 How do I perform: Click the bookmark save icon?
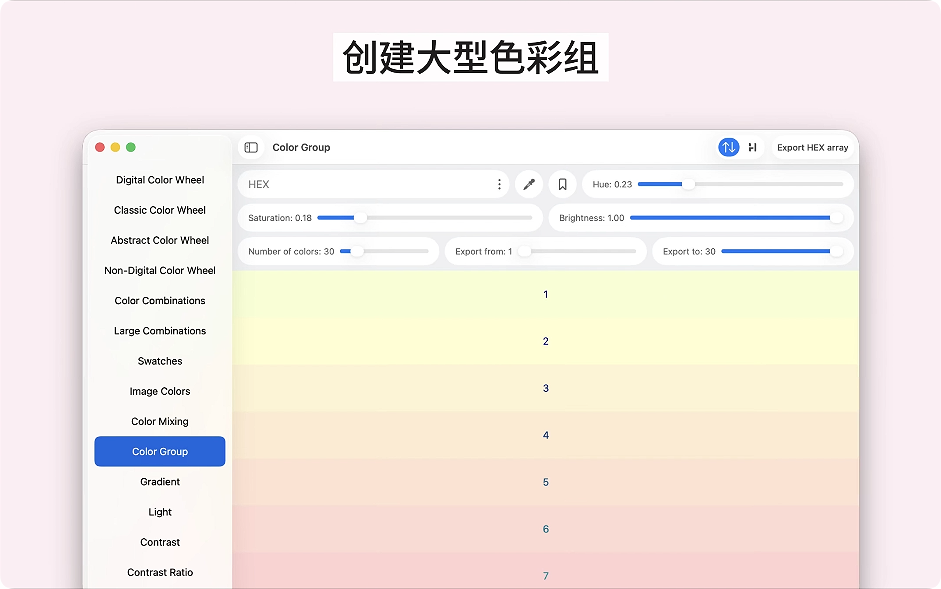pos(562,184)
